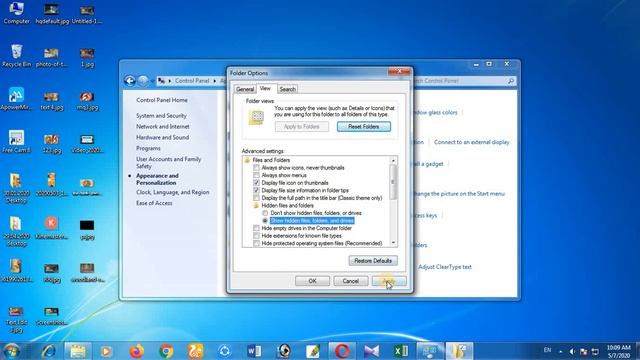Viewport: 640px width, 360px height.
Task: Open Ease of Access link
Action: (x=154, y=203)
